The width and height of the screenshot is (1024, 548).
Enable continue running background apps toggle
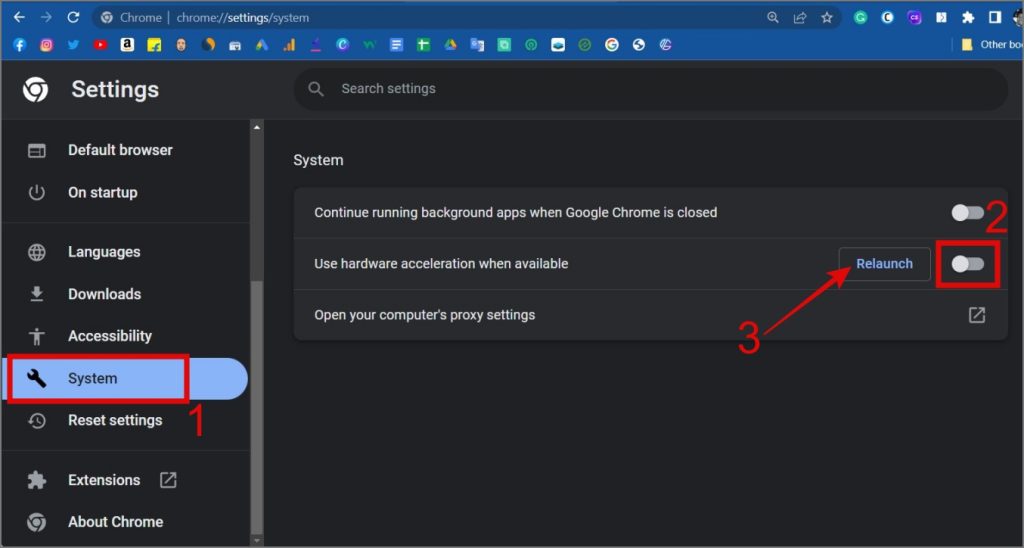tap(967, 212)
